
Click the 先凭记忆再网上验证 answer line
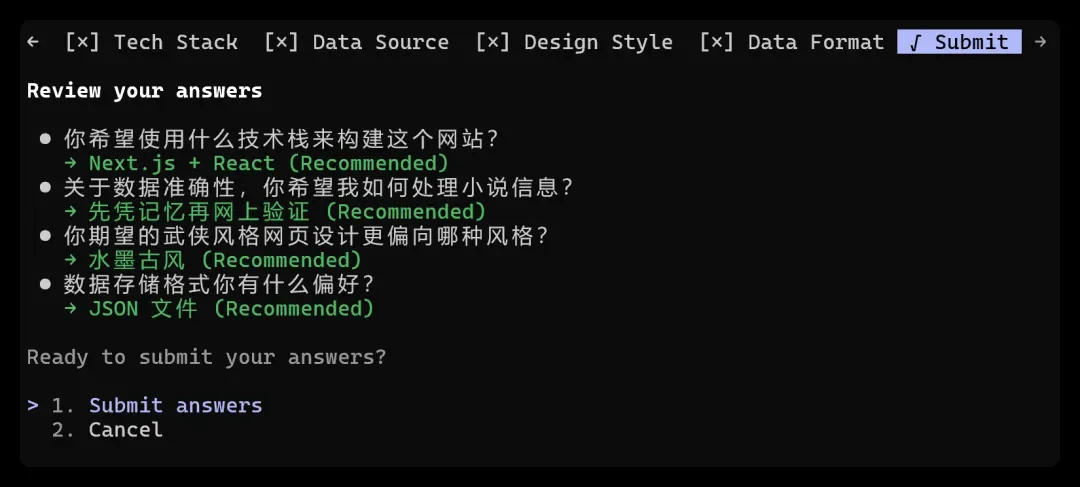[x=276, y=212]
